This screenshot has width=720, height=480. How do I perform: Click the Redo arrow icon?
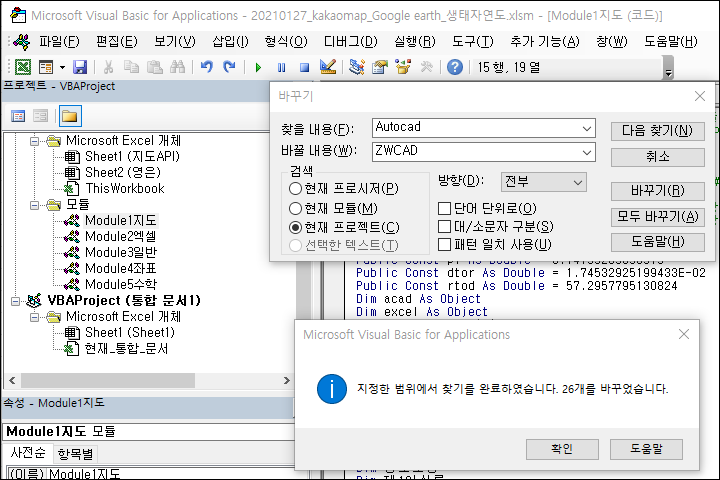[229, 67]
